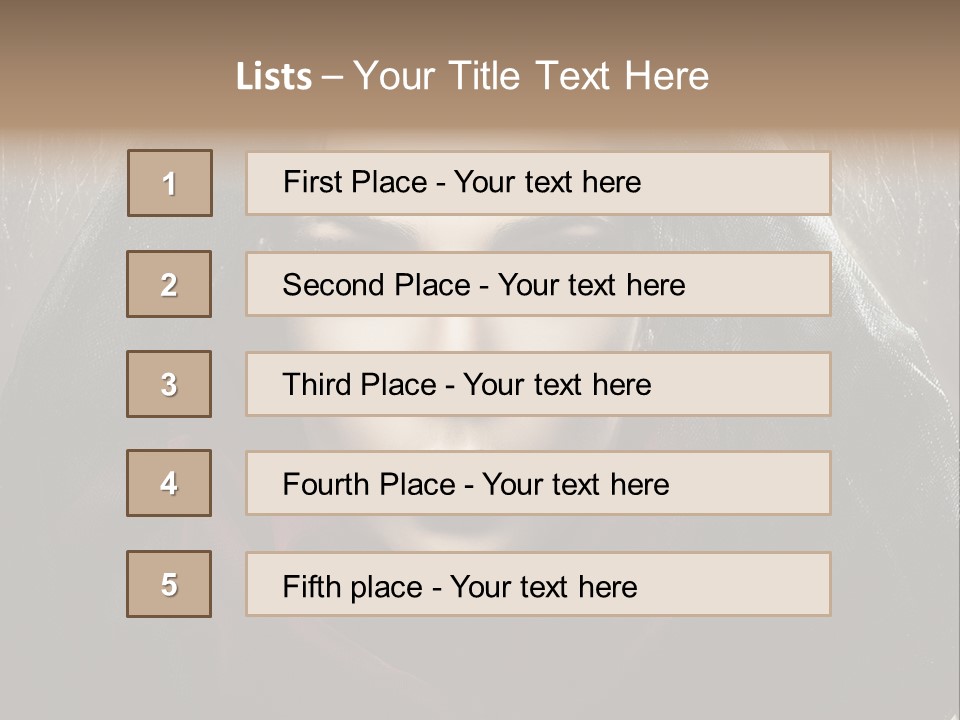This screenshot has height=720, width=960.
Task: Click "Your text here" in the First Place row
Action: pyautogui.click(x=547, y=182)
